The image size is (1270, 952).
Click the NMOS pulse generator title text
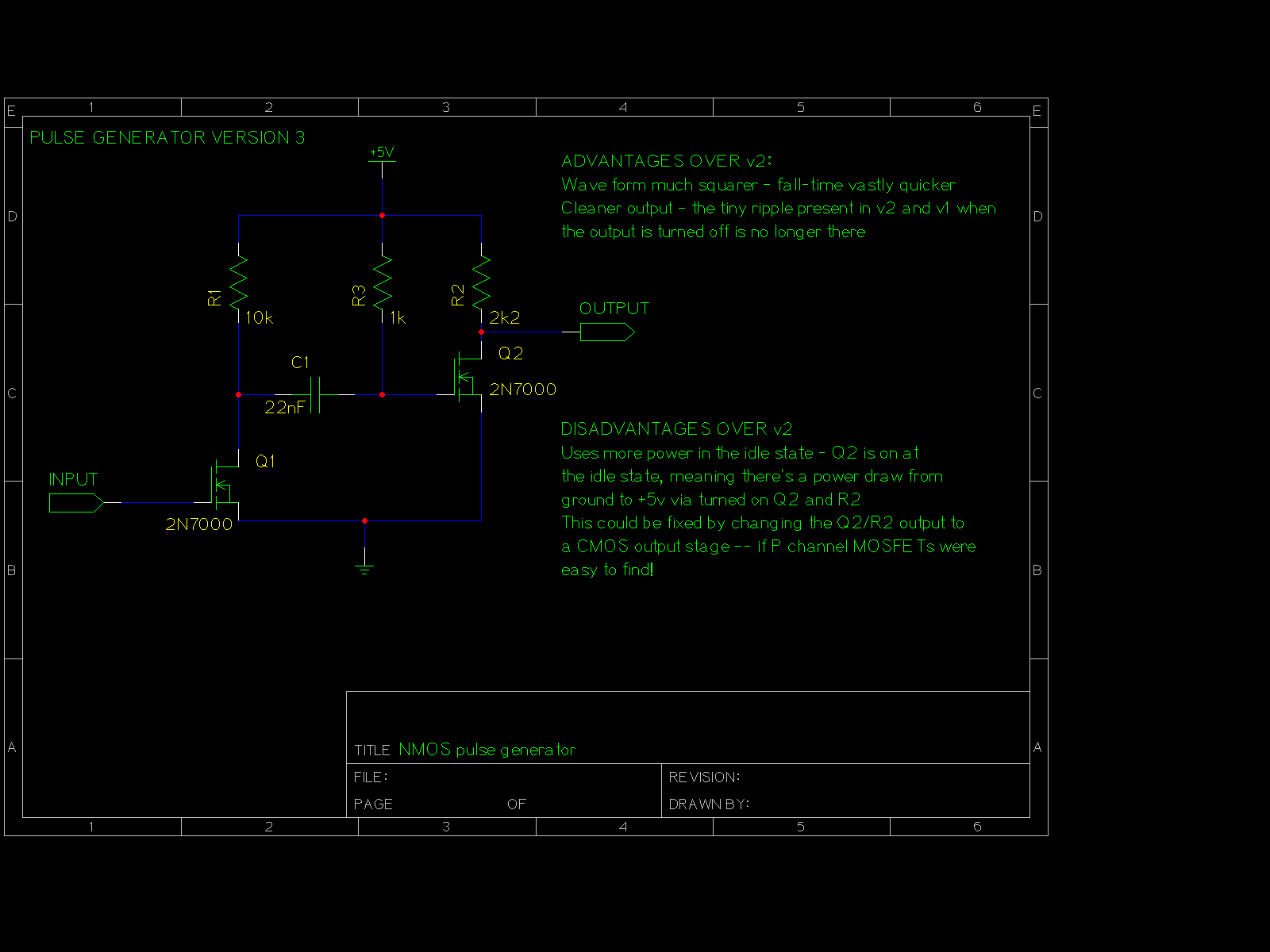(x=487, y=750)
